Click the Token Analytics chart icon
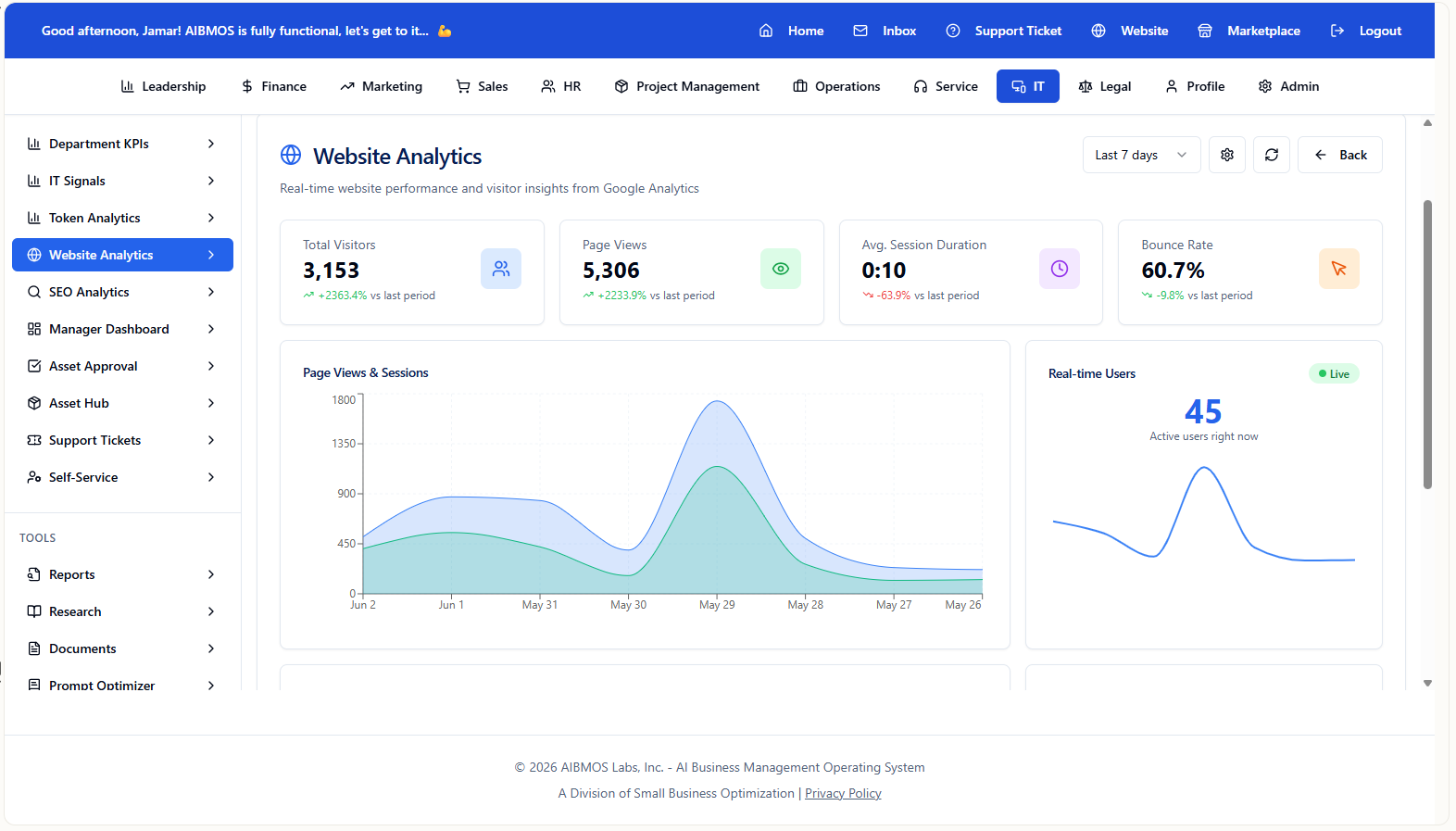Screen dimensions: 1456x831 click(34, 218)
